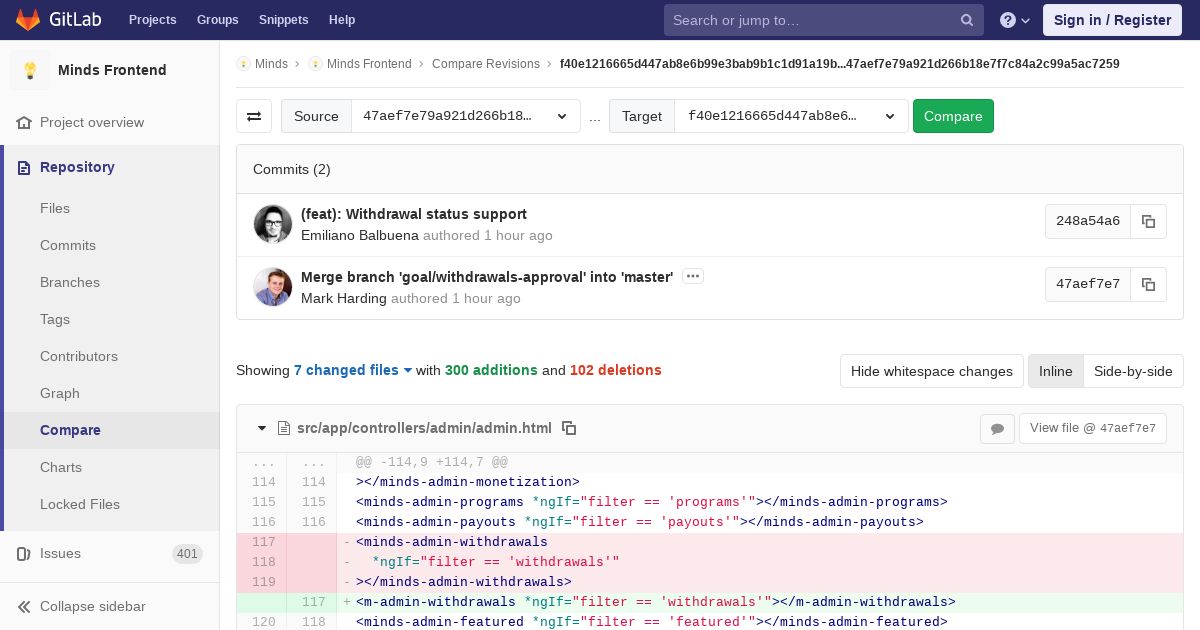The image size is (1200, 630).
Task: Select Inline diff view
Action: (1055, 371)
